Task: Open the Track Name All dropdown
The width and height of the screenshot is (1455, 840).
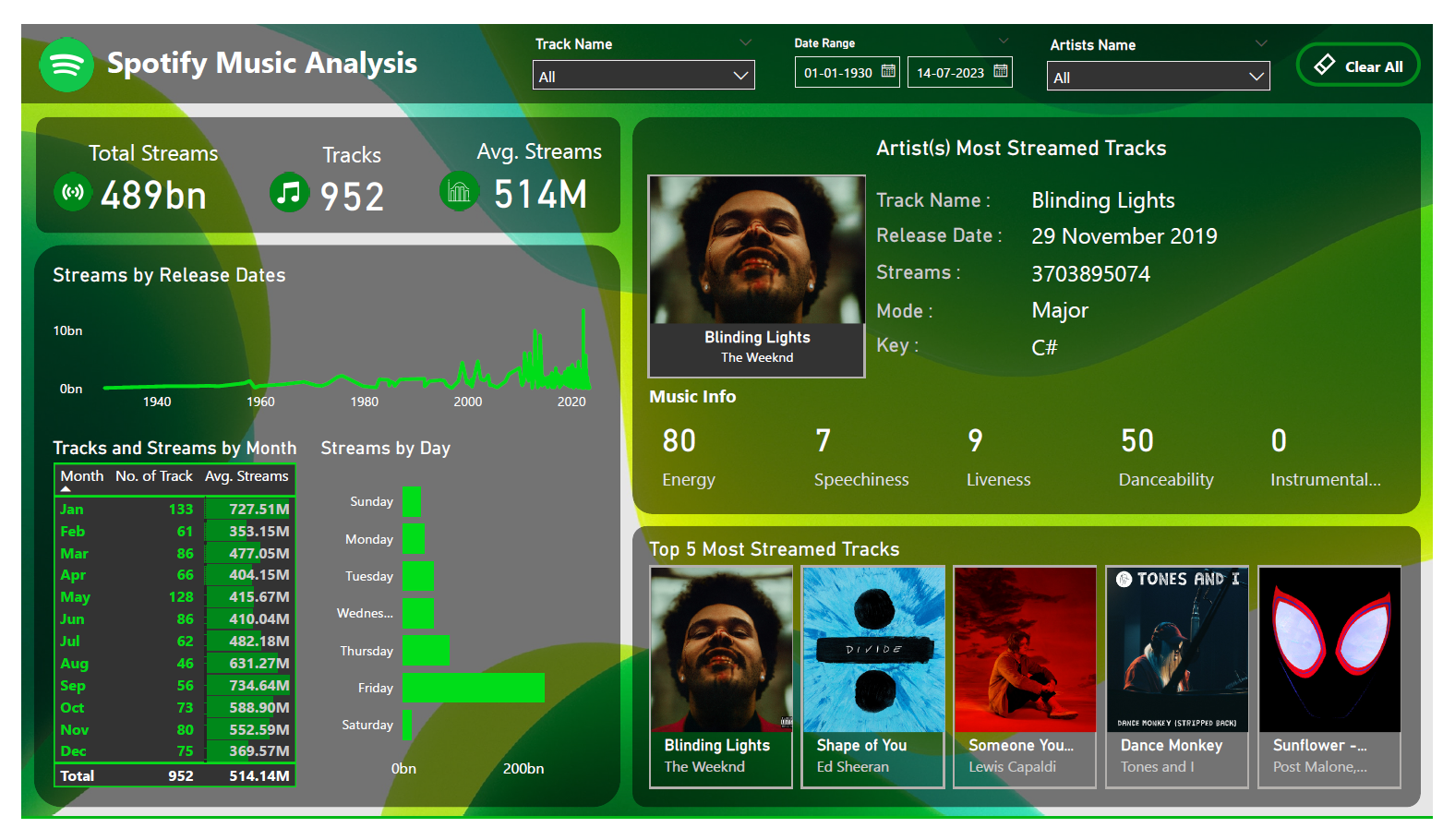Action: point(643,76)
